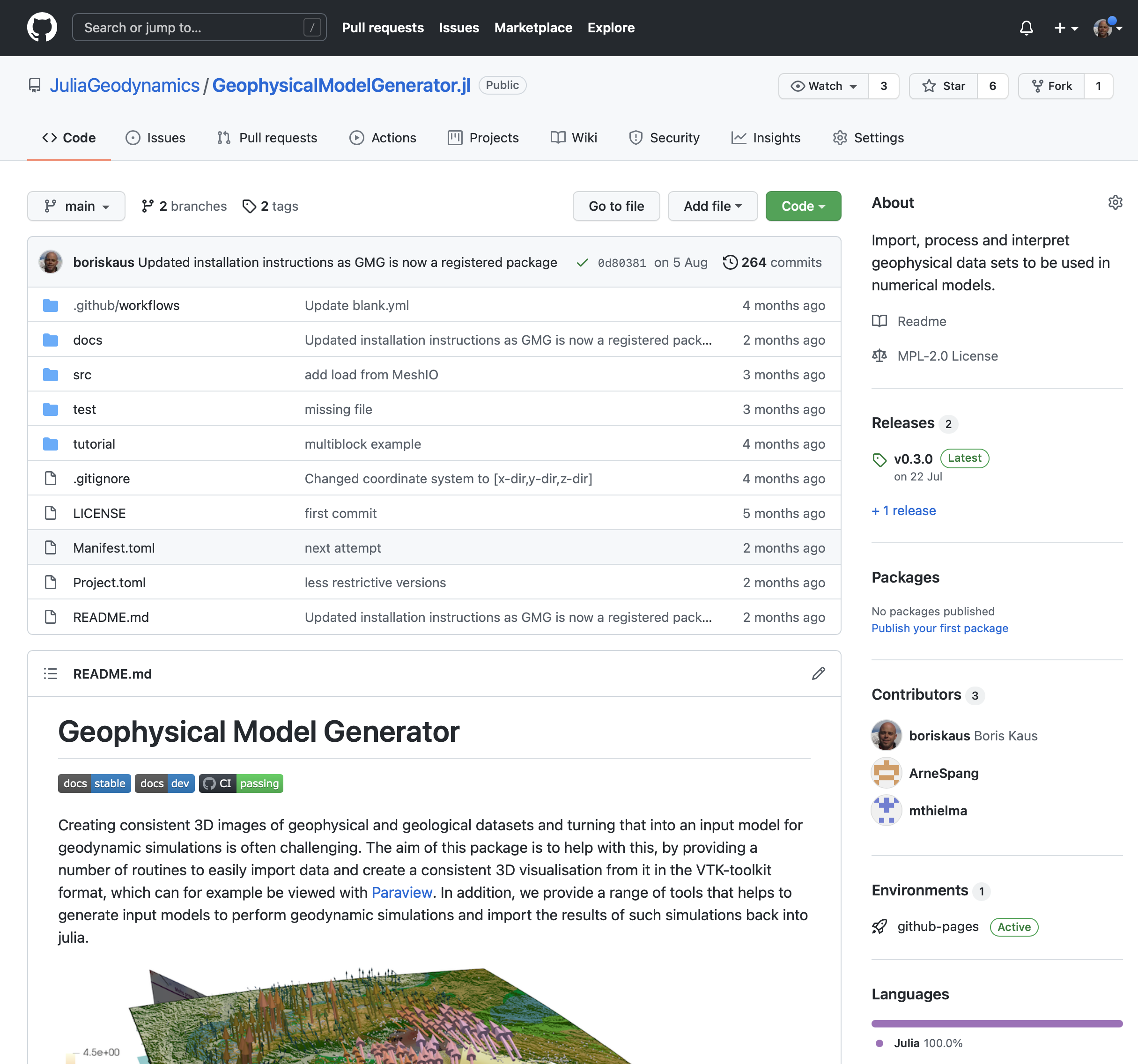
Task: Open the plus create-new menu
Action: point(1066,28)
